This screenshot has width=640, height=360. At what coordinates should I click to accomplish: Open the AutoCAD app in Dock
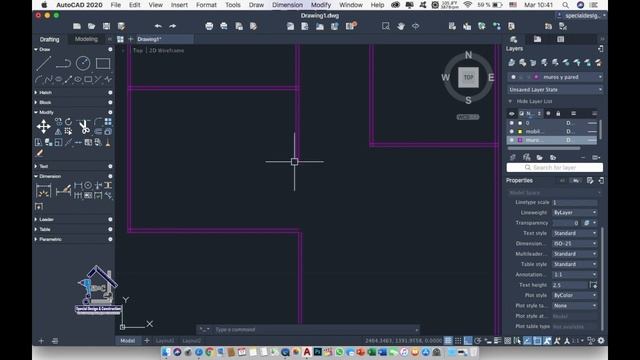(307, 352)
